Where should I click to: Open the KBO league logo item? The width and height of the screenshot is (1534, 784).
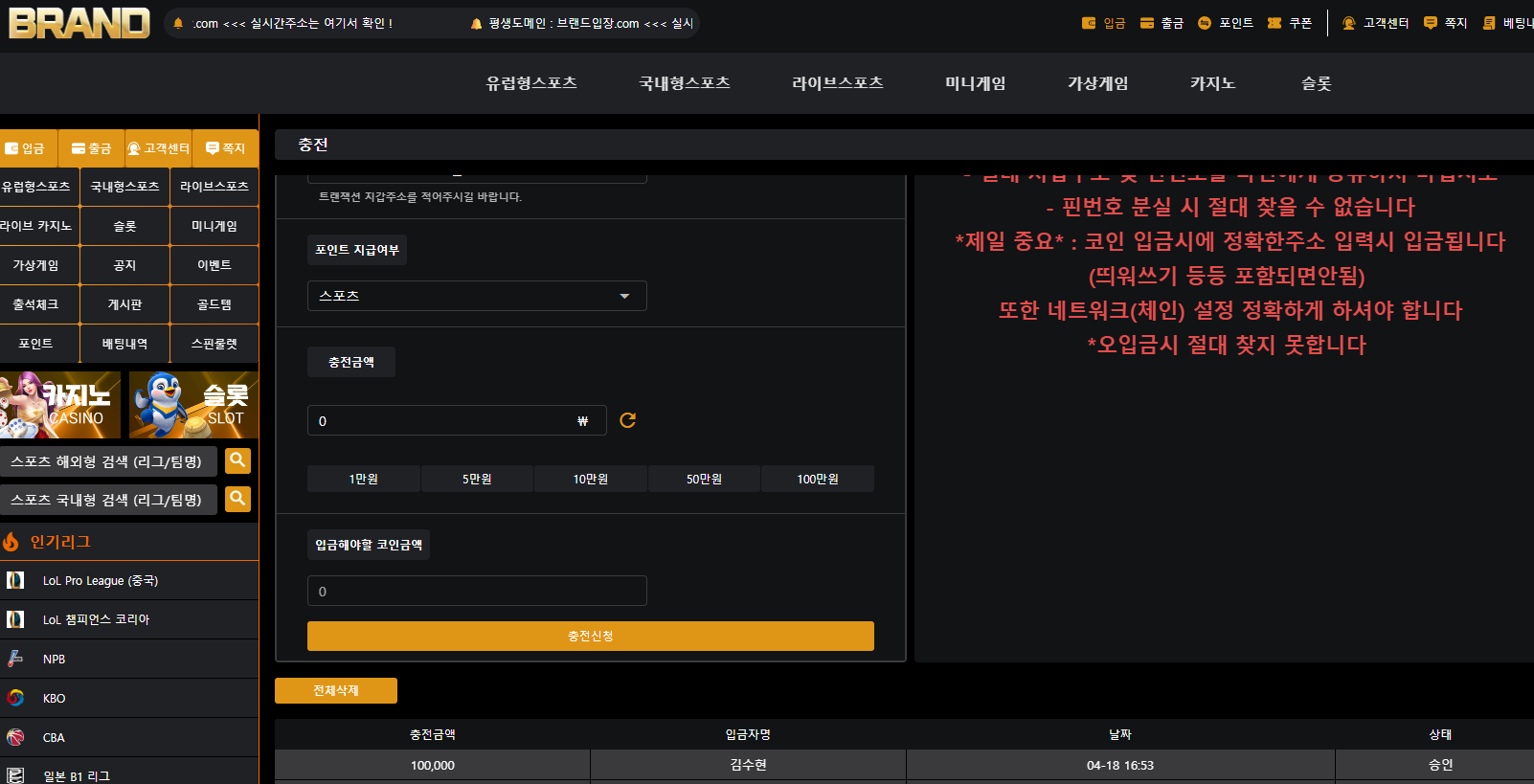[15, 698]
